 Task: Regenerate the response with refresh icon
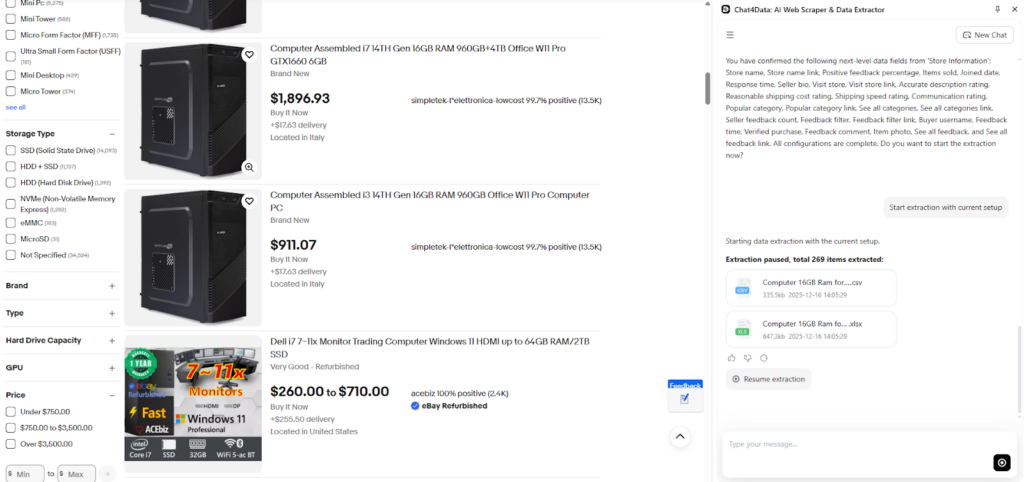[x=763, y=358]
